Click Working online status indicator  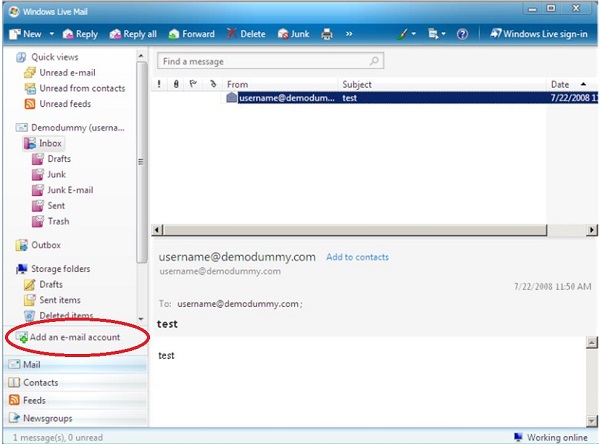tap(551, 437)
